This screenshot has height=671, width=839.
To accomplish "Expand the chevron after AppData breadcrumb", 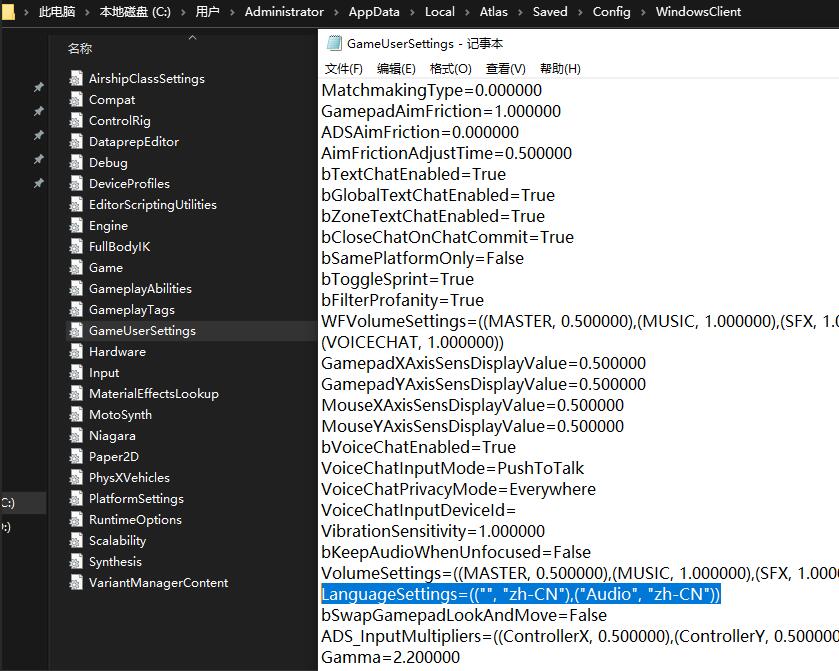I will pyautogui.click(x=412, y=12).
